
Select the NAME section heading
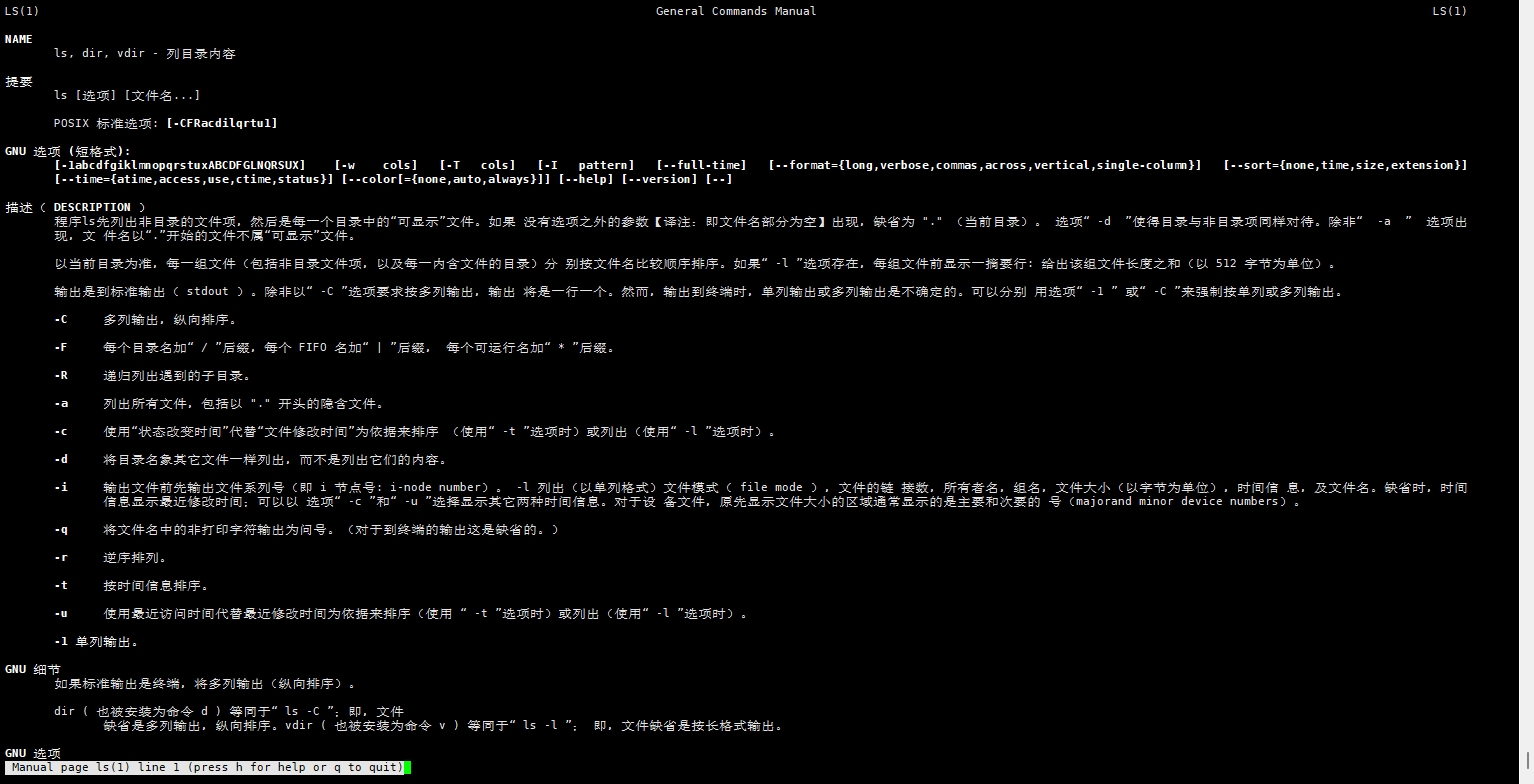(18, 39)
